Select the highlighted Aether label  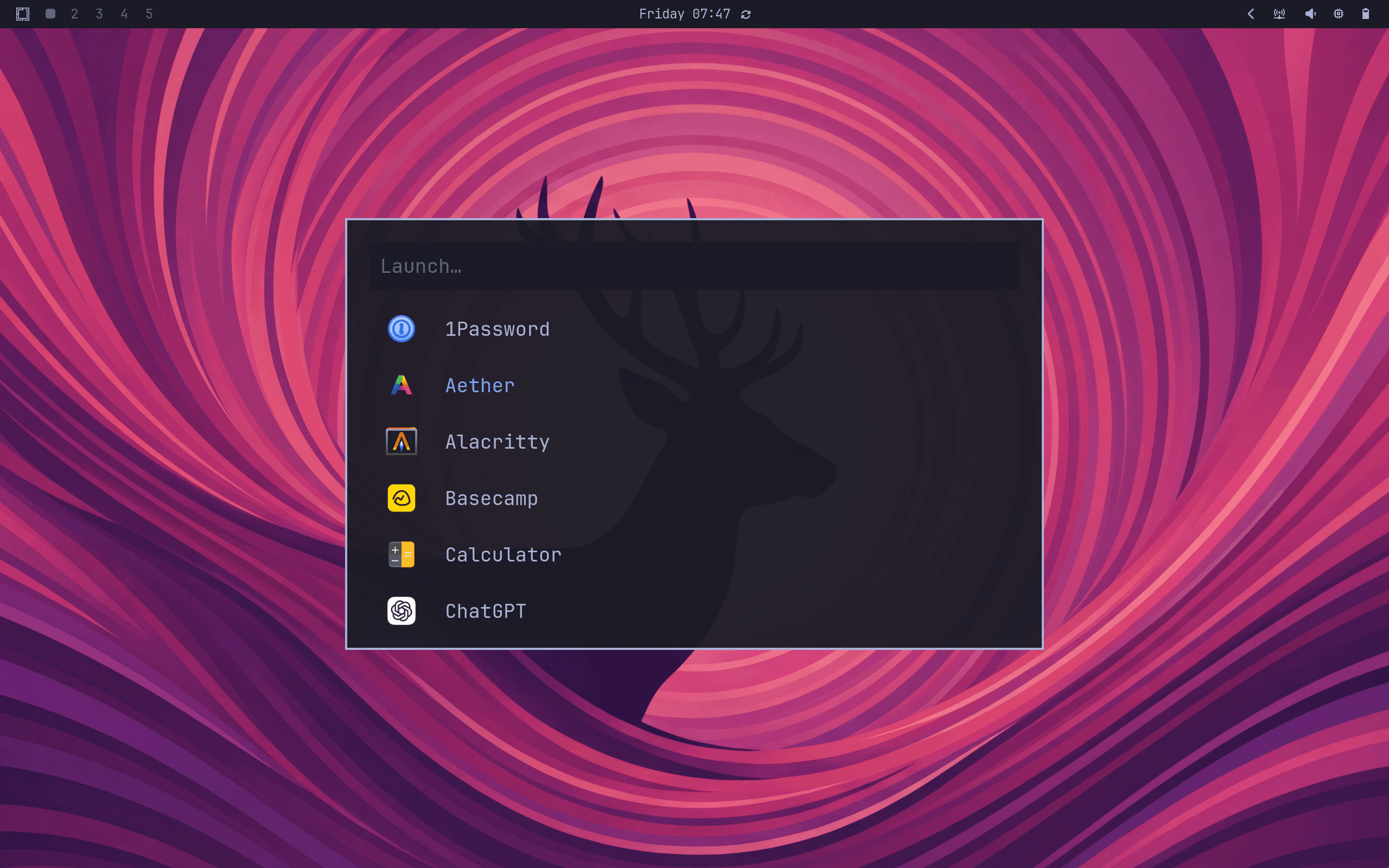[480, 385]
